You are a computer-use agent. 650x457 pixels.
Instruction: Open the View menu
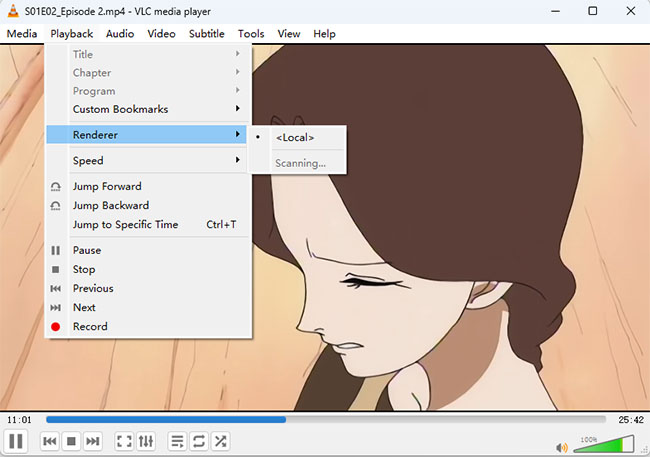[x=289, y=34]
